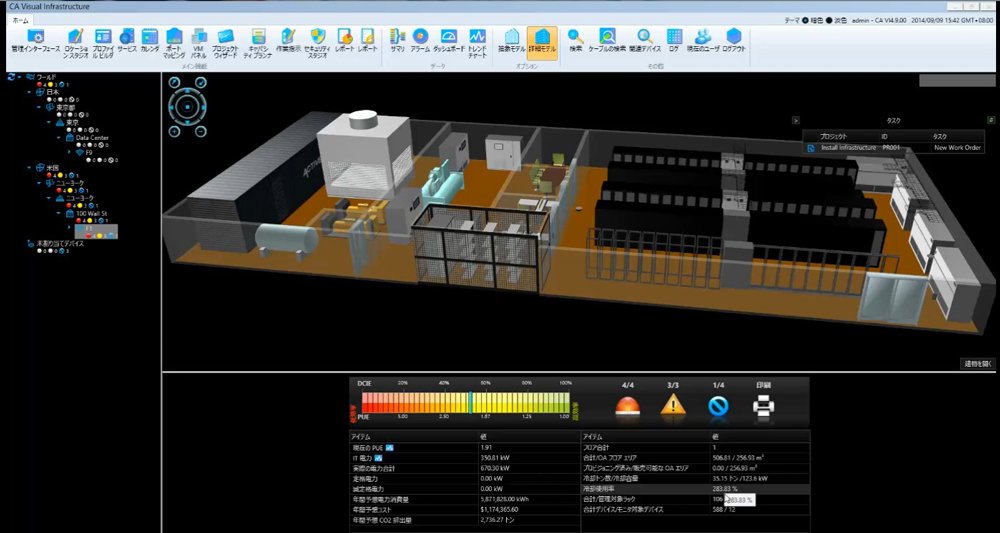Show the サマリ summary view
Image resolution: width=1000 pixels, height=533 pixels.
(x=397, y=40)
